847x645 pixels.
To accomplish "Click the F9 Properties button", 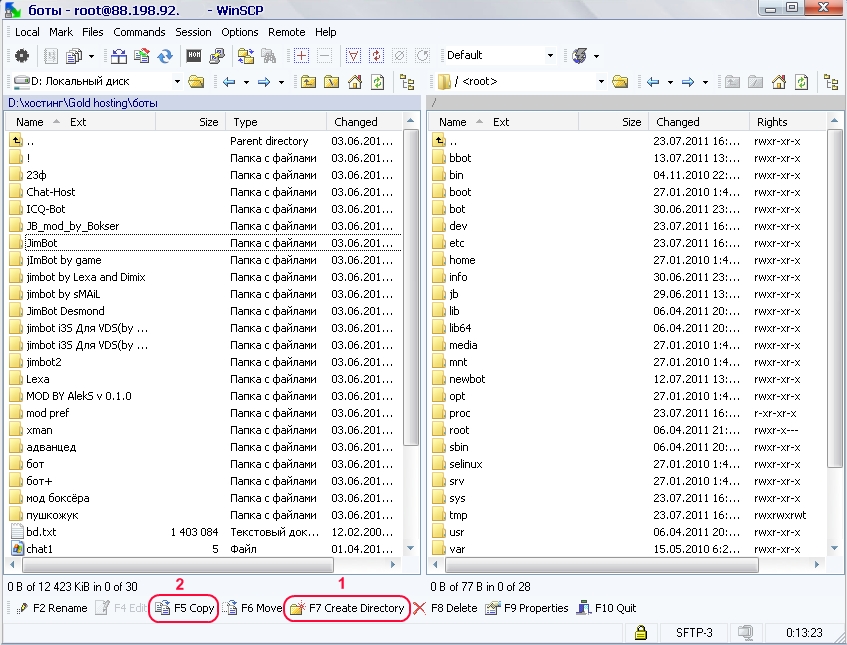I will (x=526, y=608).
